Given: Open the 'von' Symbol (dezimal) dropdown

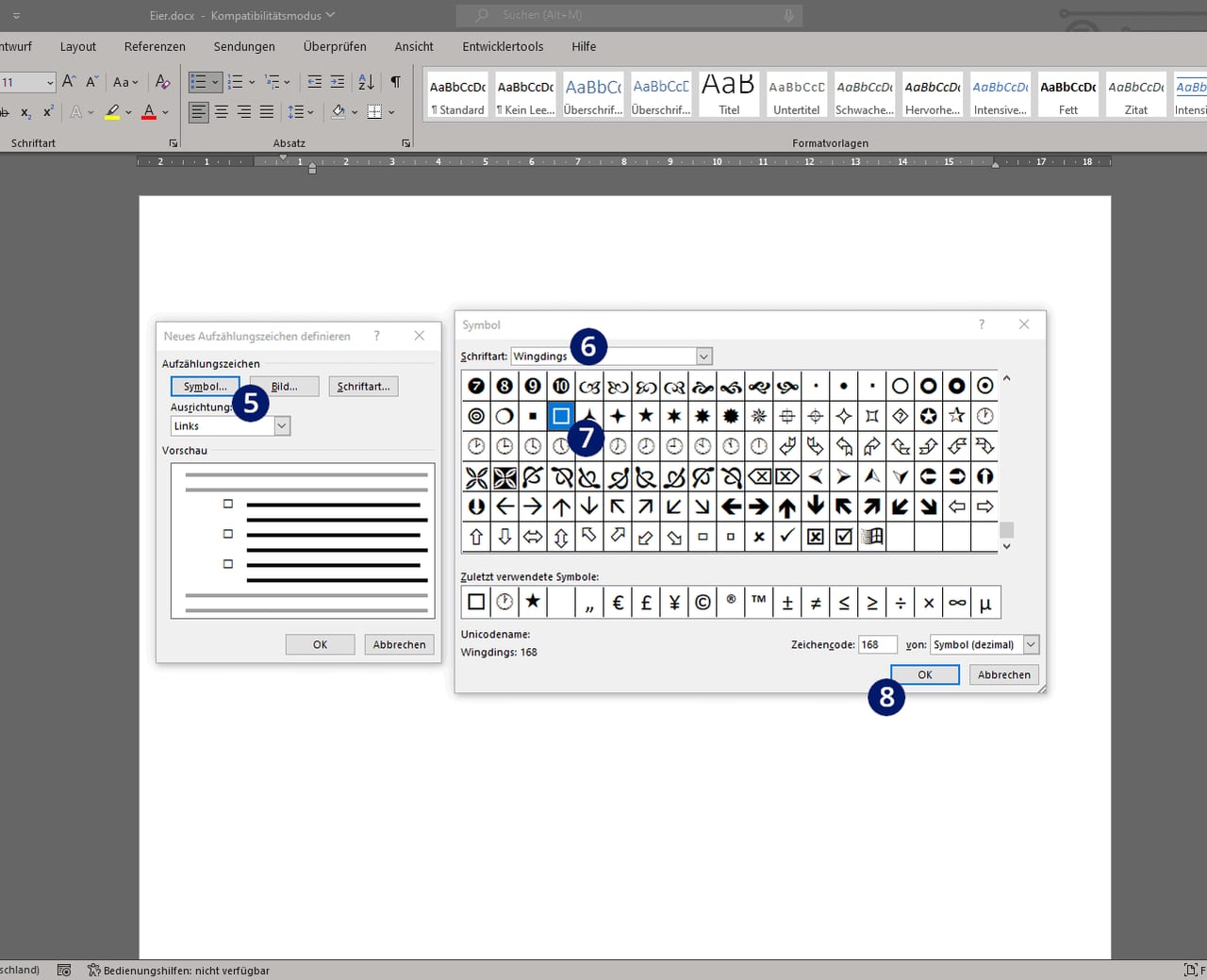Looking at the screenshot, I should pyautogui.click(x=1031, y=645).
